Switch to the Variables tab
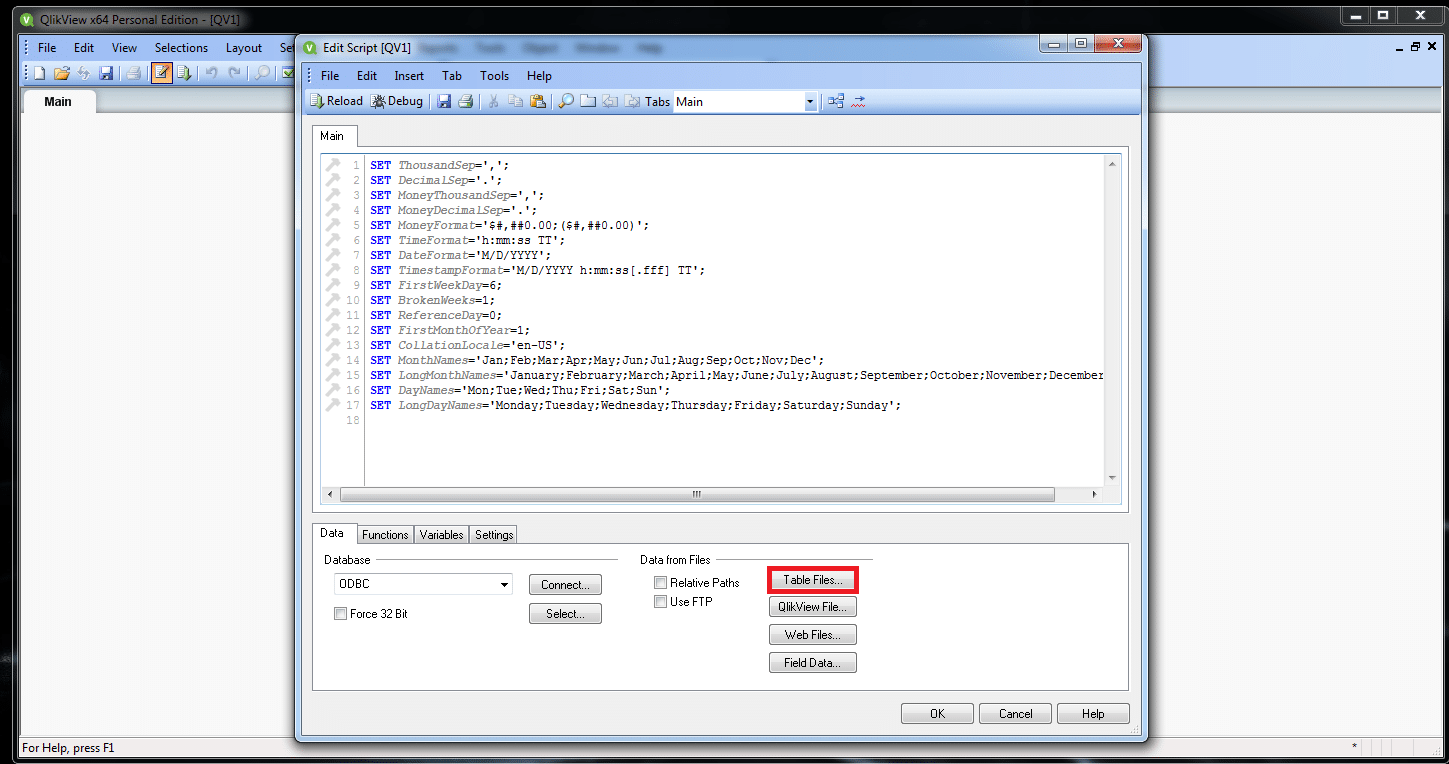Image resolution: width=1449 pixels, height=764 pixels. (x=441, y=535)
